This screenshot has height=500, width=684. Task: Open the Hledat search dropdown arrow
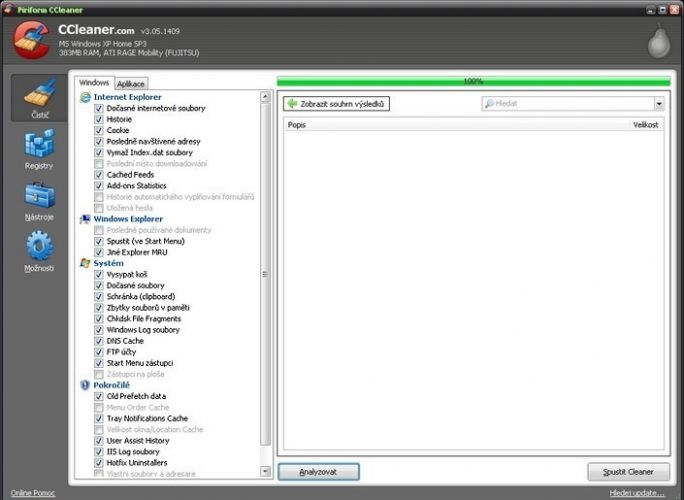point(659,104)
